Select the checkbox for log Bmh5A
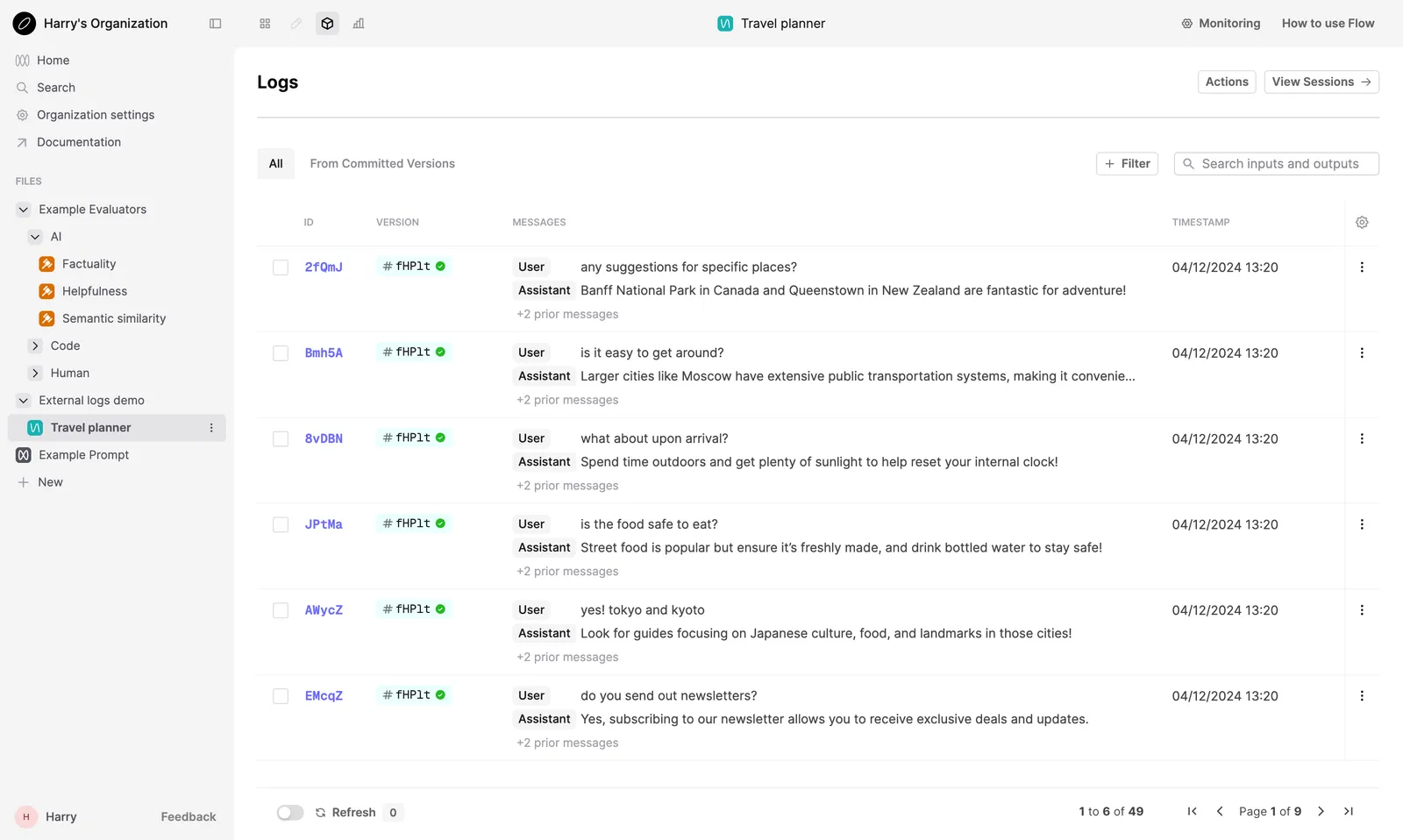 click(281, 353)
